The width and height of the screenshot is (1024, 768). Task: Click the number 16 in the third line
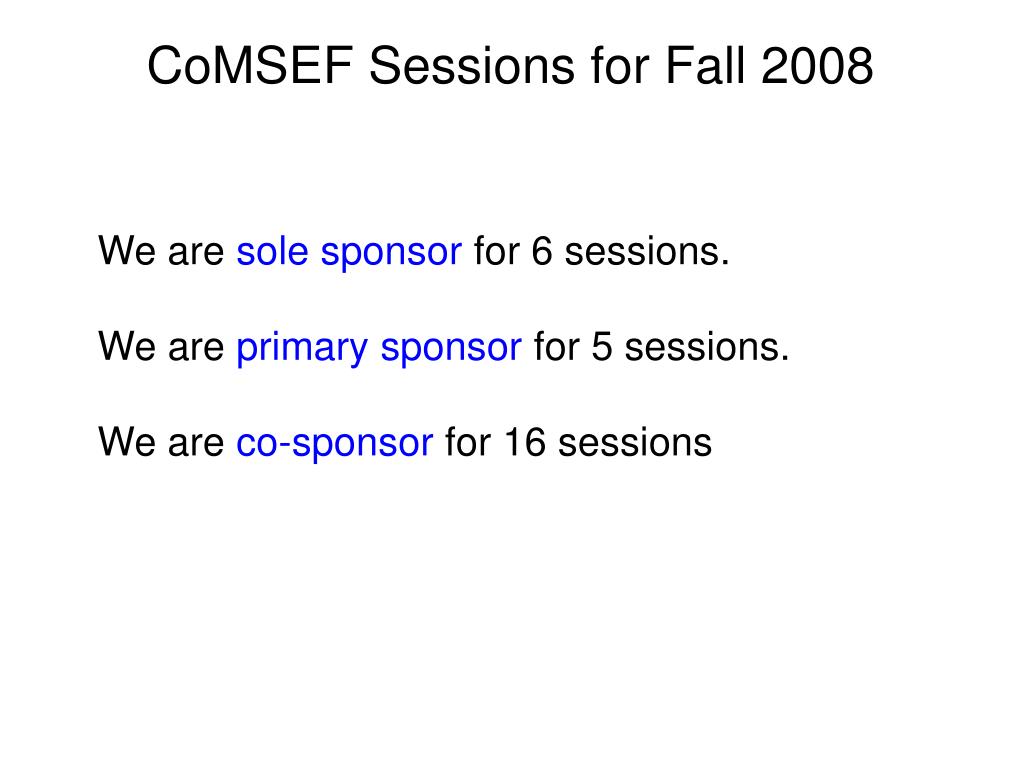tap(525, 442)
